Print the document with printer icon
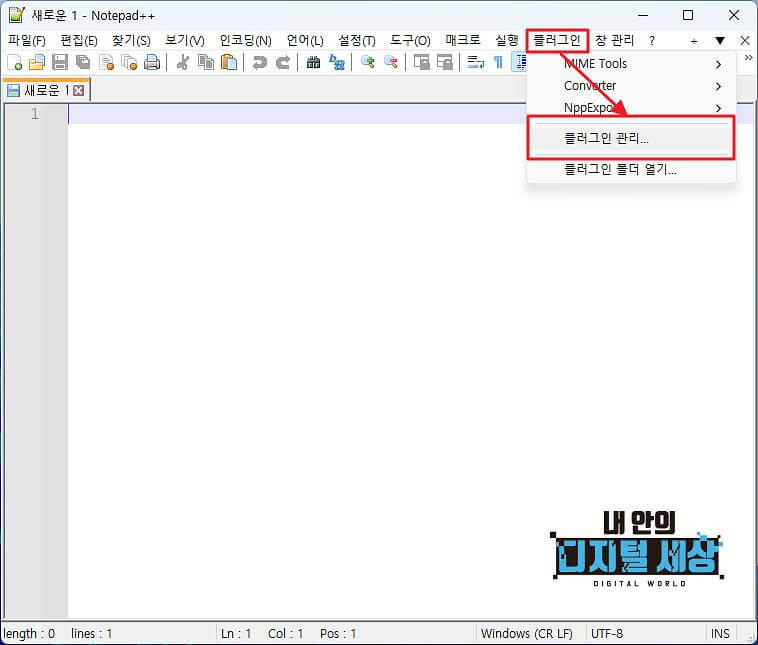This screenshot has height=645, width=758. (152, 62)
